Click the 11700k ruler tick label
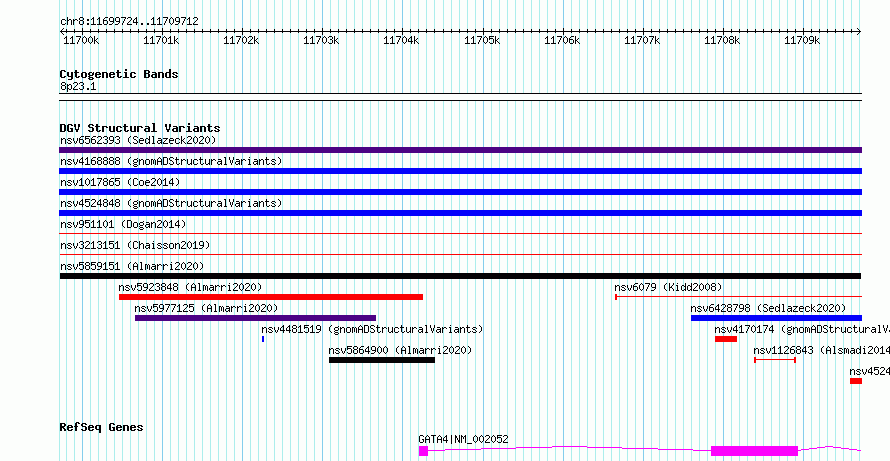 (x=82, y=40)
